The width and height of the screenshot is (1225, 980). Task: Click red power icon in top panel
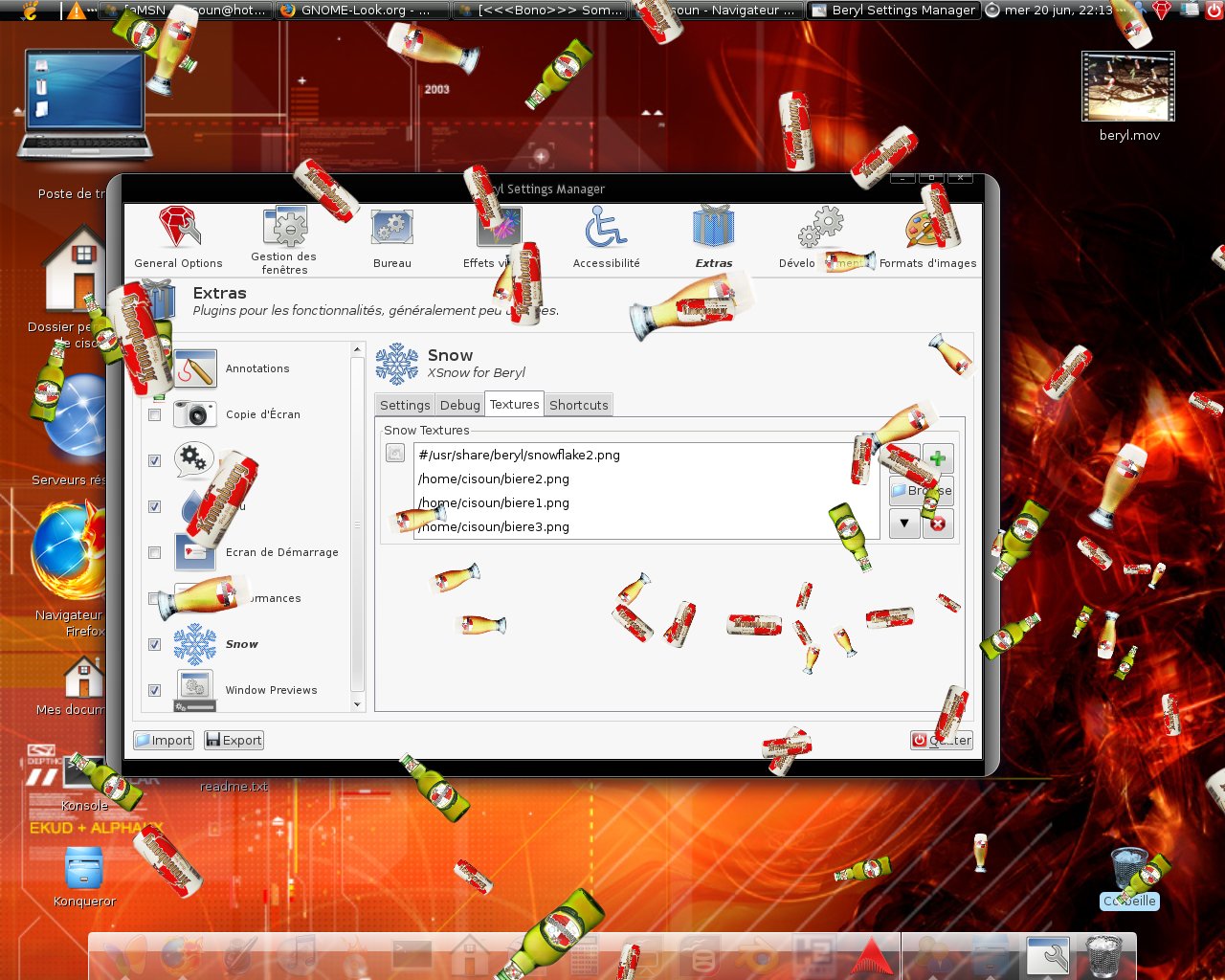pos(1214,11)
